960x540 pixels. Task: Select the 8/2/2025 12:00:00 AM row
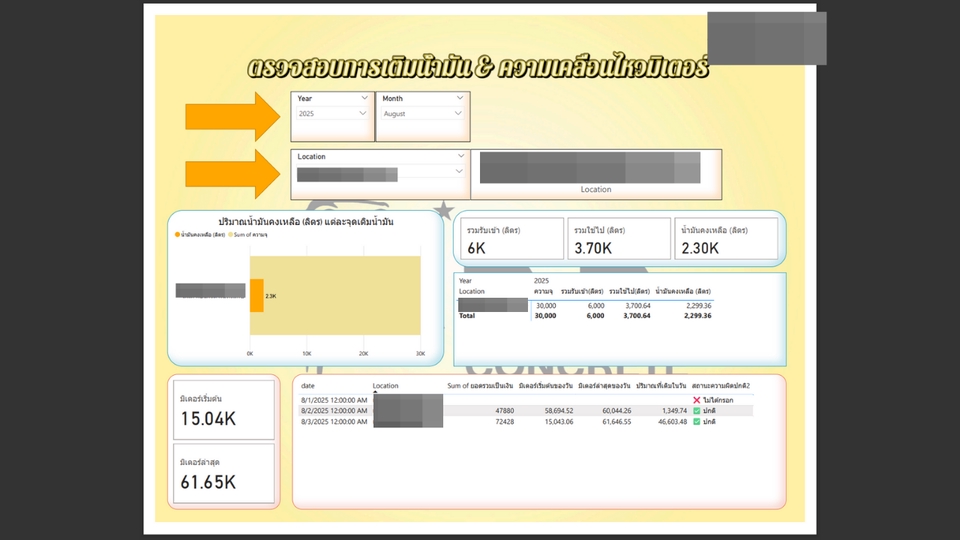(527, 411)
